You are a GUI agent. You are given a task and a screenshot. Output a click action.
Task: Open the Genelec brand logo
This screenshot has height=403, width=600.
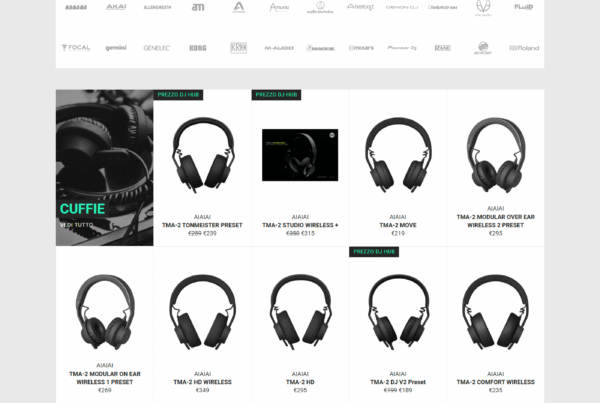(x=156, y=47)
